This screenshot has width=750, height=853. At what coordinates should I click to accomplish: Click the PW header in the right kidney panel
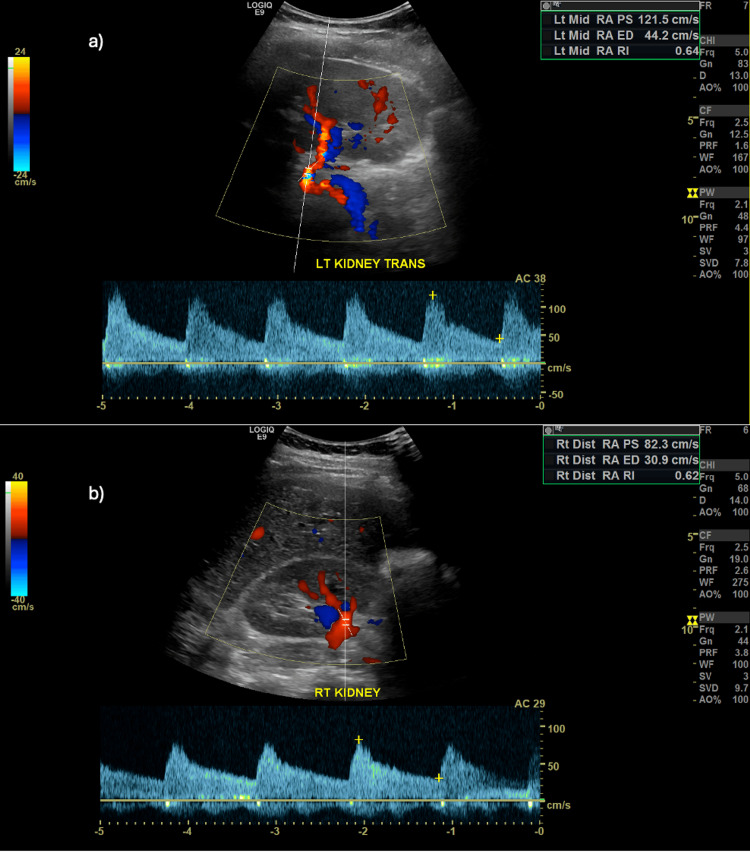pos(723,617)
